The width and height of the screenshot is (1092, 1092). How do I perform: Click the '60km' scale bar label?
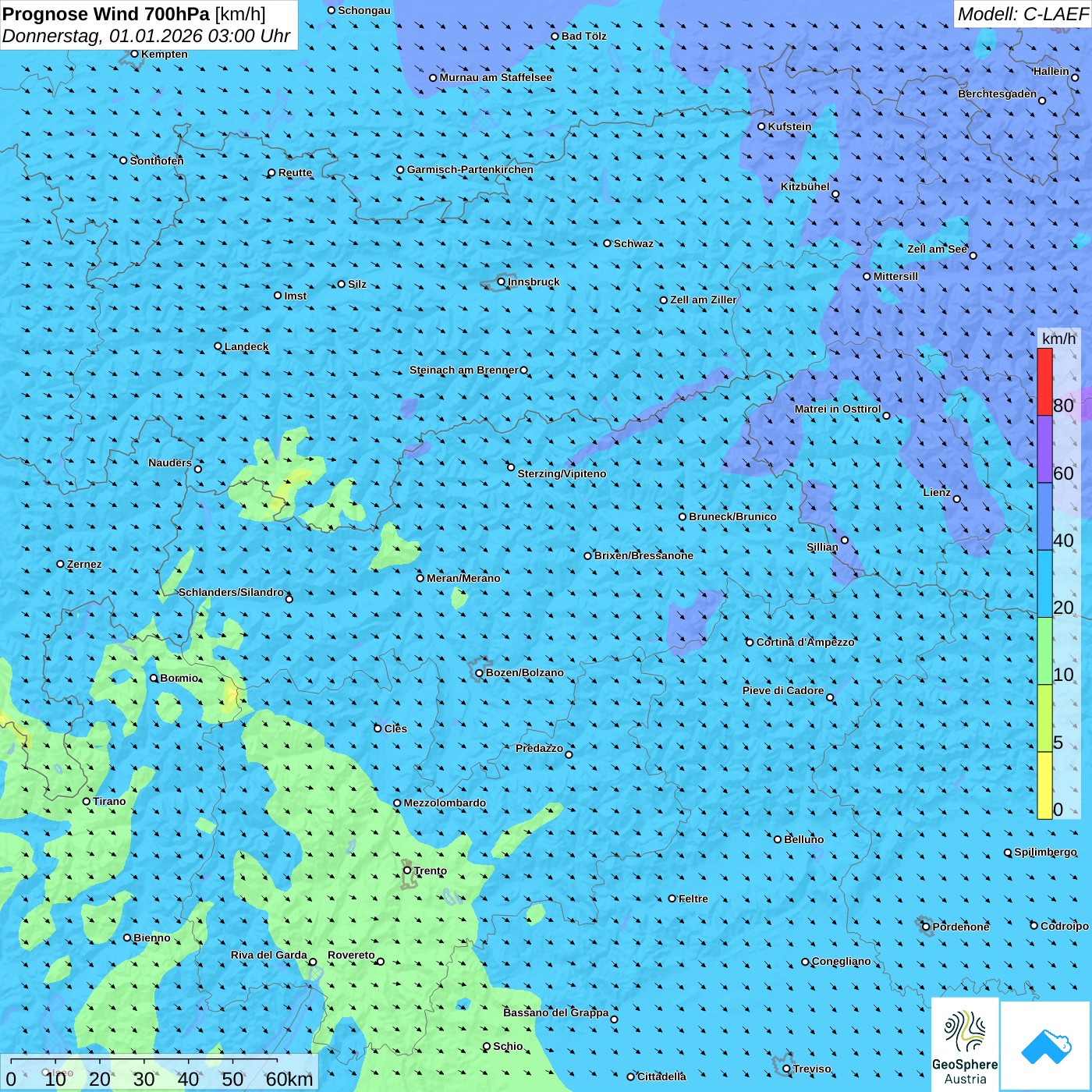289,1079
